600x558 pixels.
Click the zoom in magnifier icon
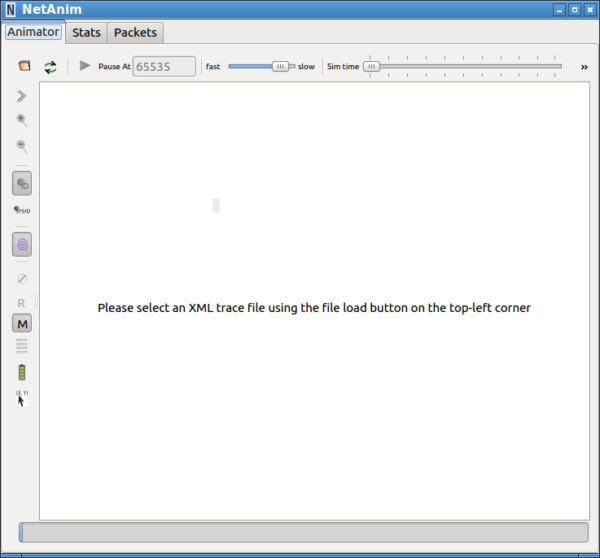coord(22,121)
